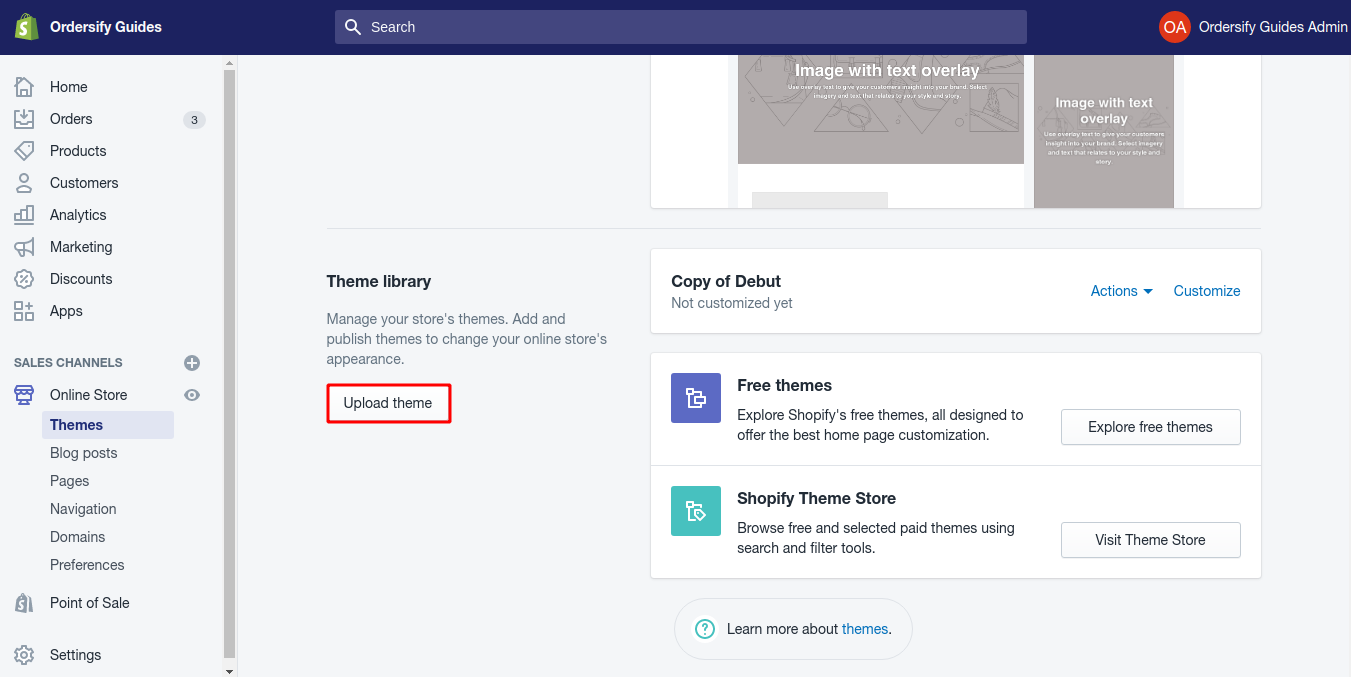Open Domains under Online Store

[x=78, y=537]
